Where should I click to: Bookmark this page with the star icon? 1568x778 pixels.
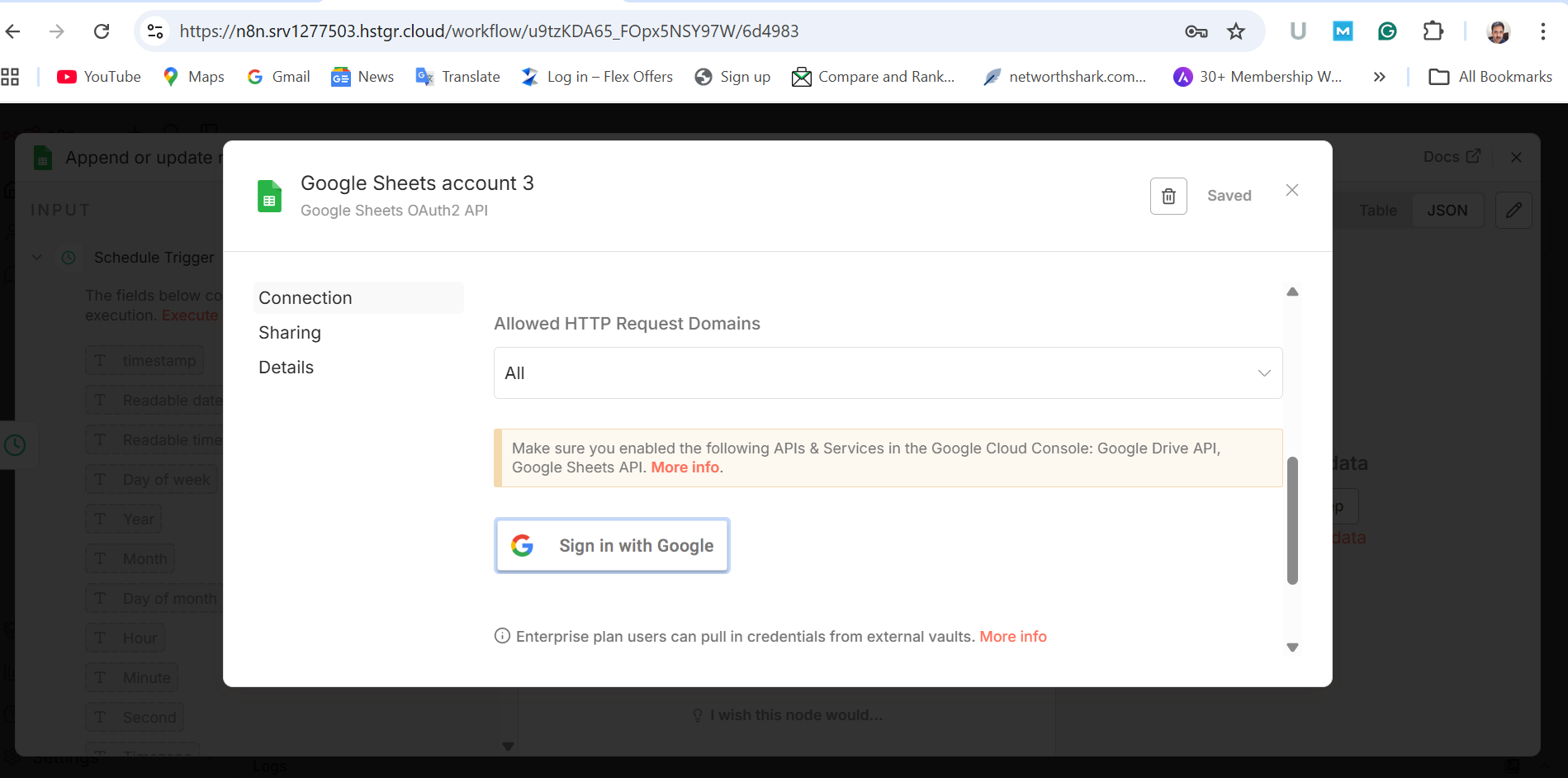(x=1236, y=31)
